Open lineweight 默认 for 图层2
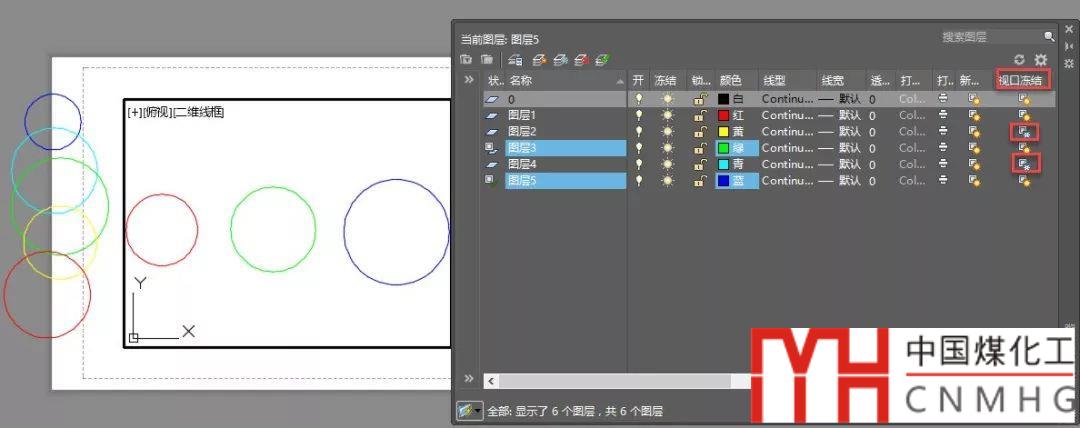1080x428 pixels. pos(840,132)
